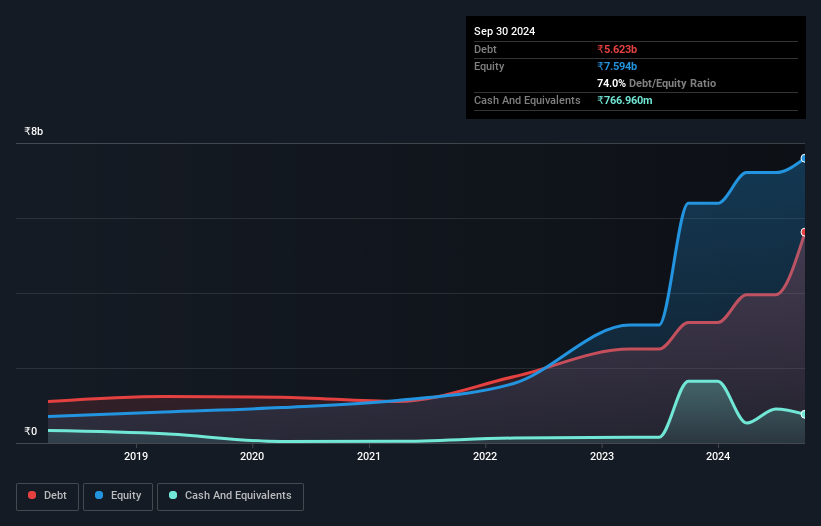The image size is (821, 526).
Task: Click the 2019 x-axis label
Action: [136, 456]
